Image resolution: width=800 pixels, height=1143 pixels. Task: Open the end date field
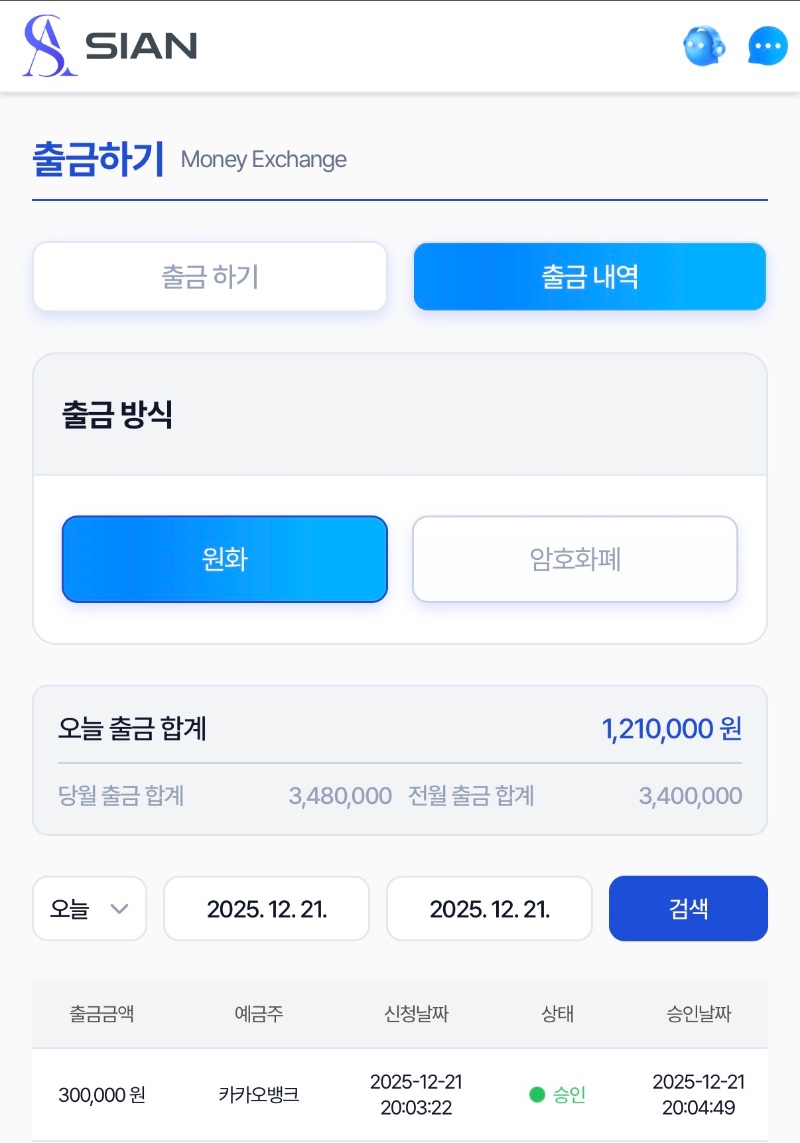pyautogui.click(x=489, y=909)
